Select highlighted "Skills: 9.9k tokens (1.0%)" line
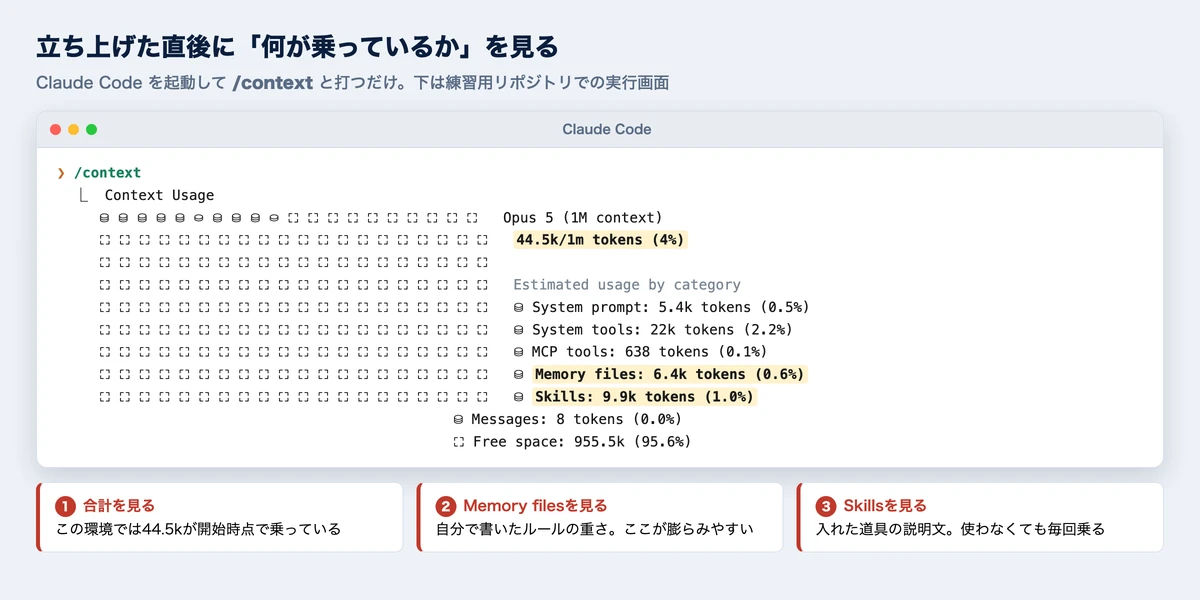 645,397
